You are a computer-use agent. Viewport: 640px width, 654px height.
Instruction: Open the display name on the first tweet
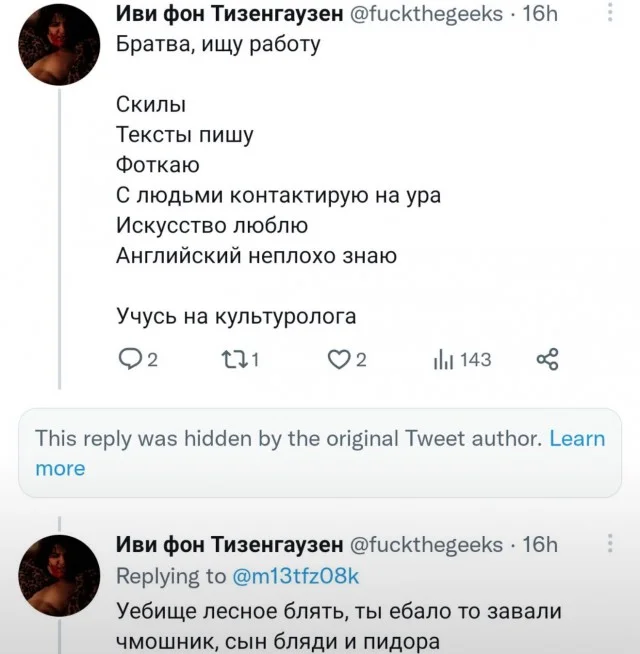tap(230, 14)
